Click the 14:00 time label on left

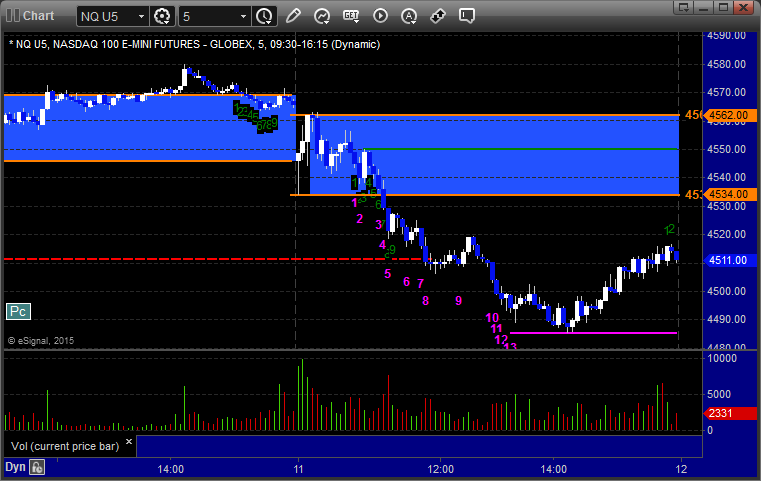[171, 469]
